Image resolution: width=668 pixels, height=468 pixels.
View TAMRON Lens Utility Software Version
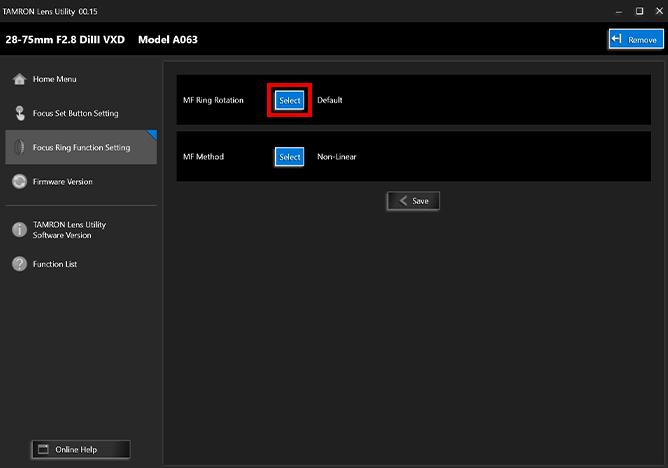[69, 230]
